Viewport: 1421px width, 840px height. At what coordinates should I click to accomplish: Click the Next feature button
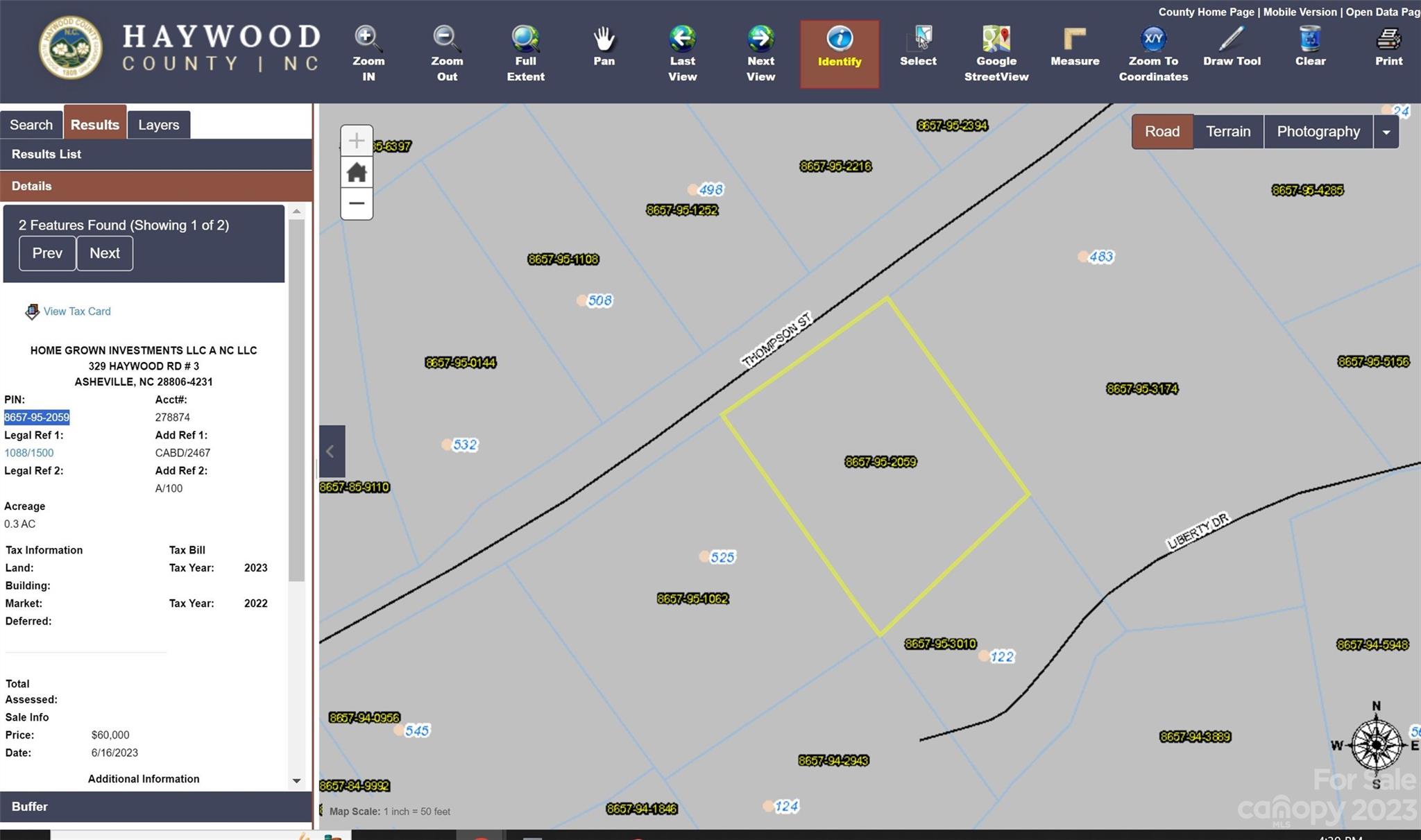pos(104,253)
